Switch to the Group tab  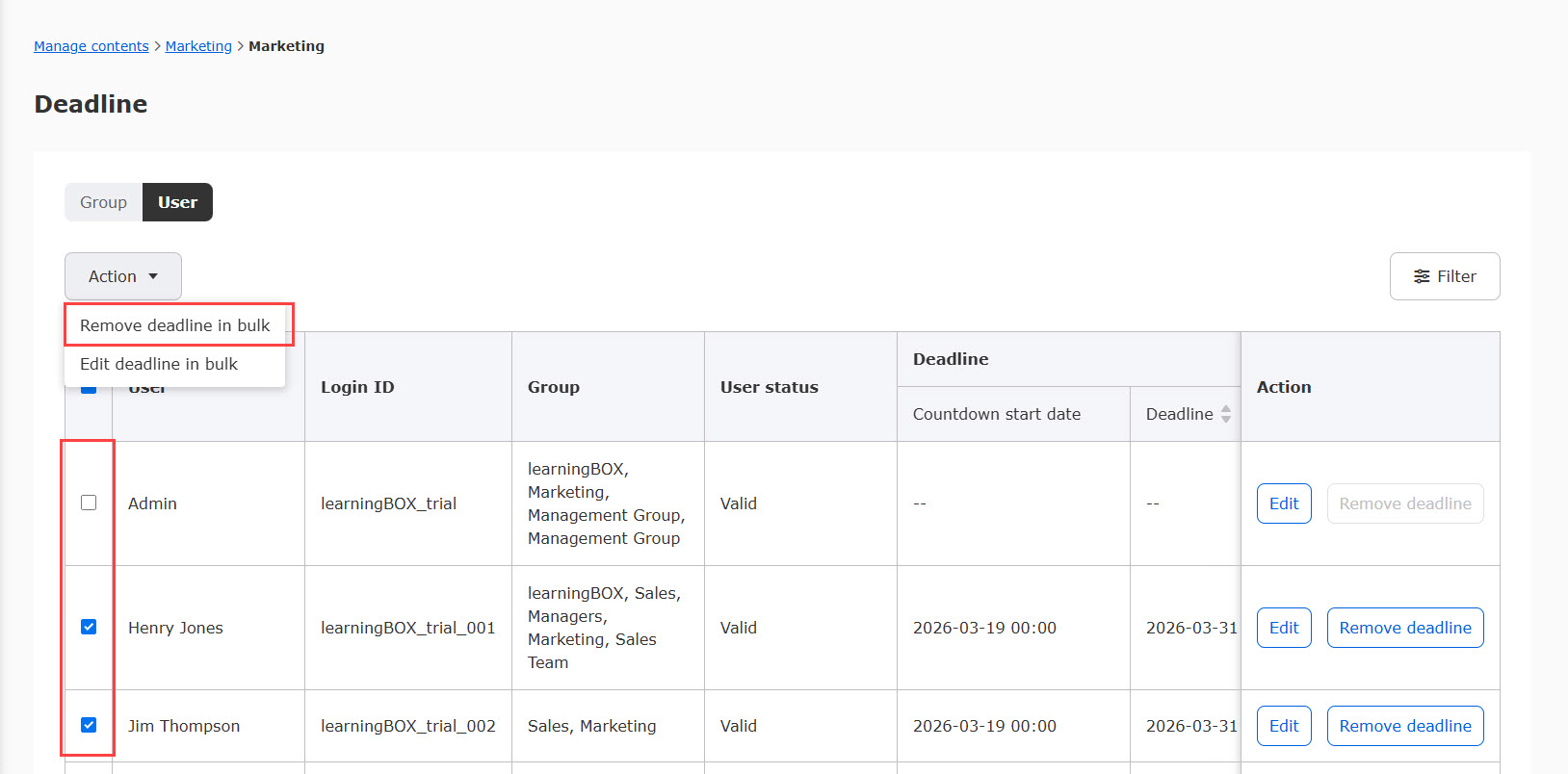point(103,202)
